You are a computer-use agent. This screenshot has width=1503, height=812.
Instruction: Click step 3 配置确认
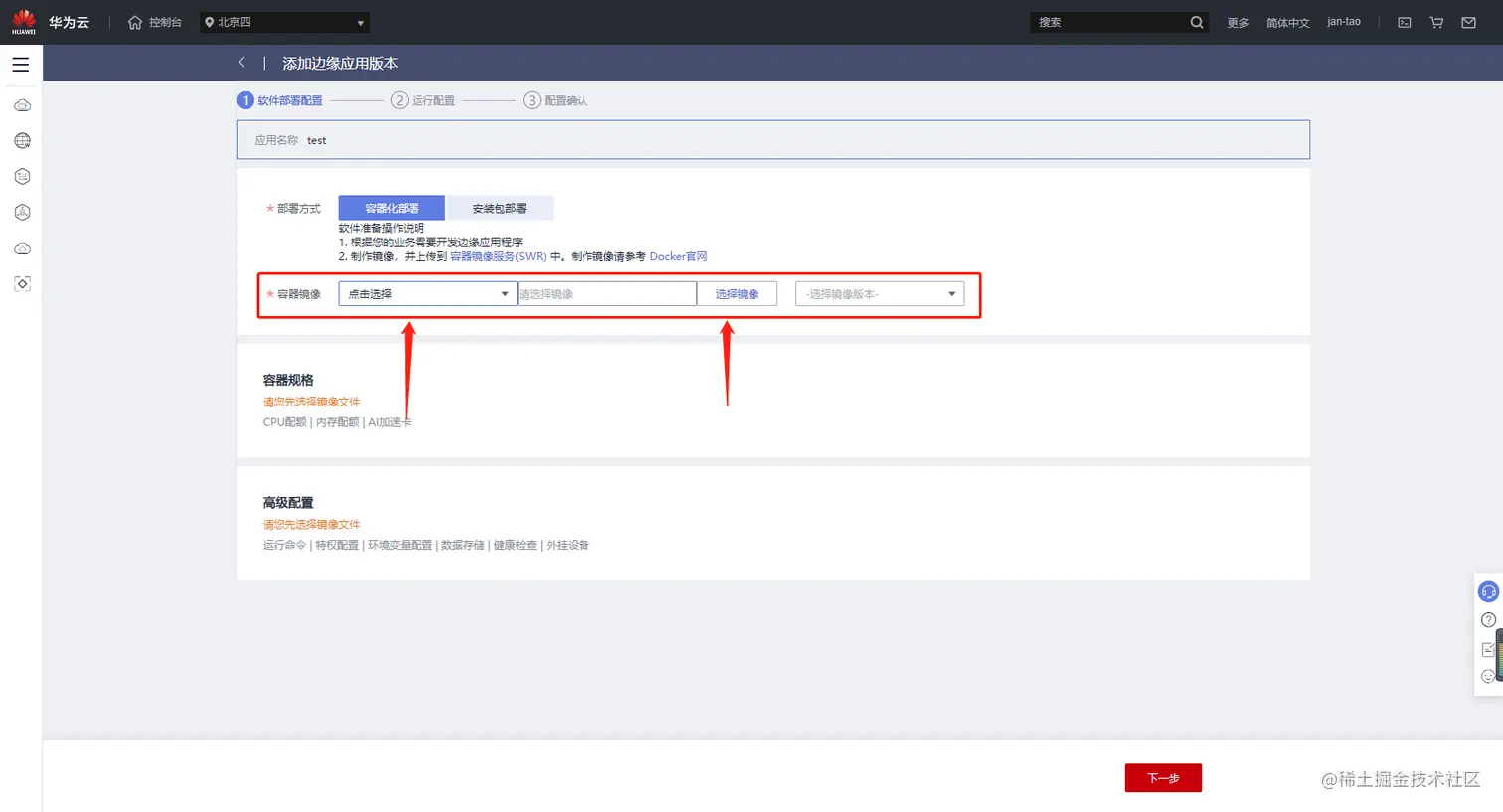tap(556, 100)
